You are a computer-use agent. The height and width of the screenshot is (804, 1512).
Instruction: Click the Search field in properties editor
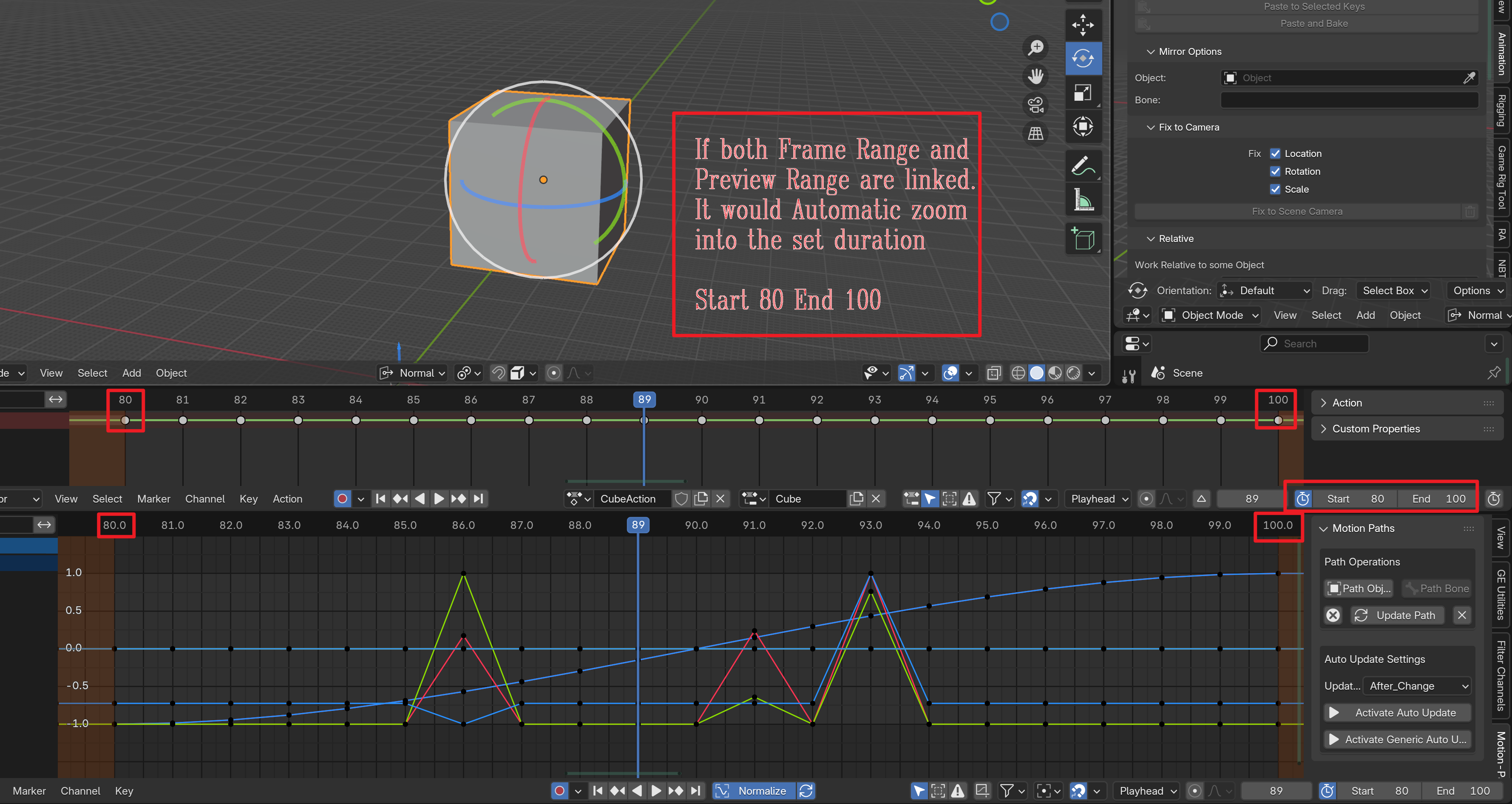coord(1314,344)
